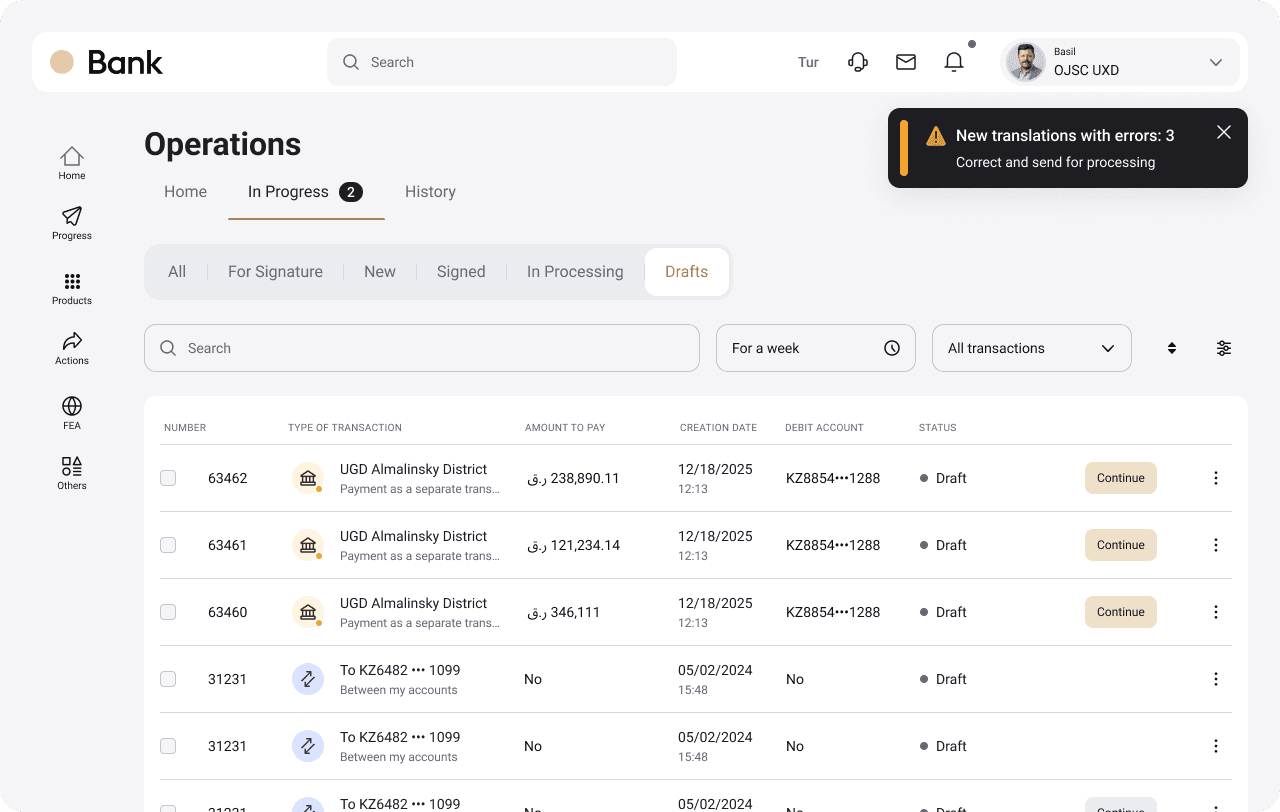Image resolution: width=1280 pixels, height=812 pixels.
Task: Filter by New operations
Action: coord(380,272)
